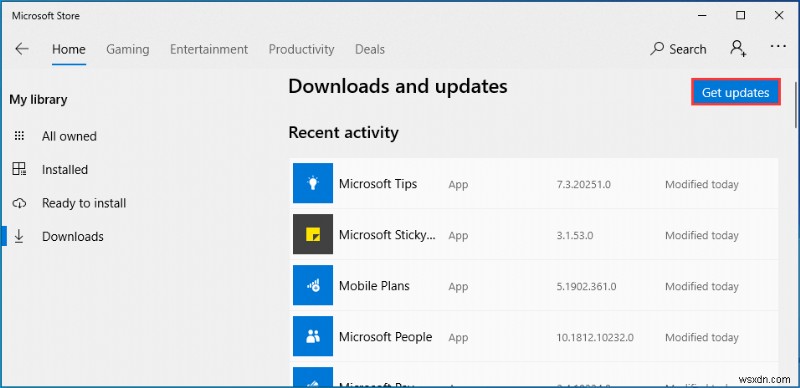This screenshot has width=800, height=388.
Task: Switch to the Entertainment tab
Action: point(209,50)
